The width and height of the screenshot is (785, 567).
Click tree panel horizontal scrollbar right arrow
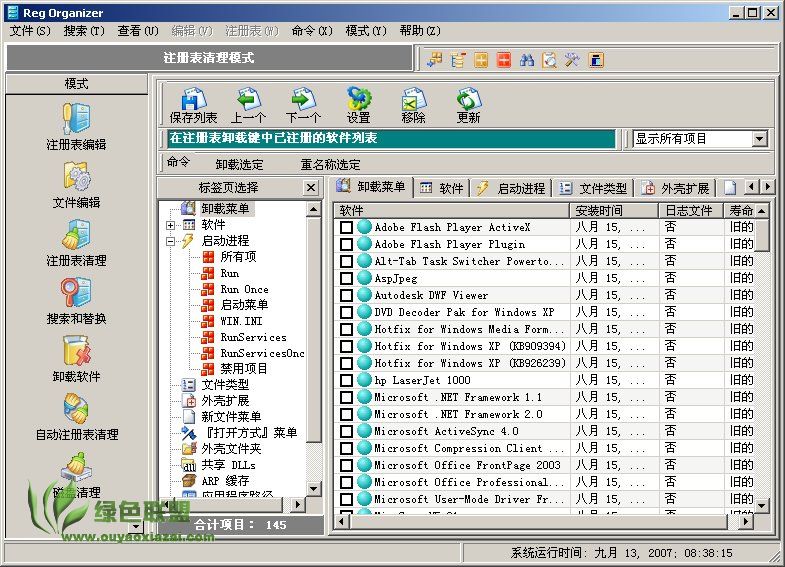click(297, 504)
